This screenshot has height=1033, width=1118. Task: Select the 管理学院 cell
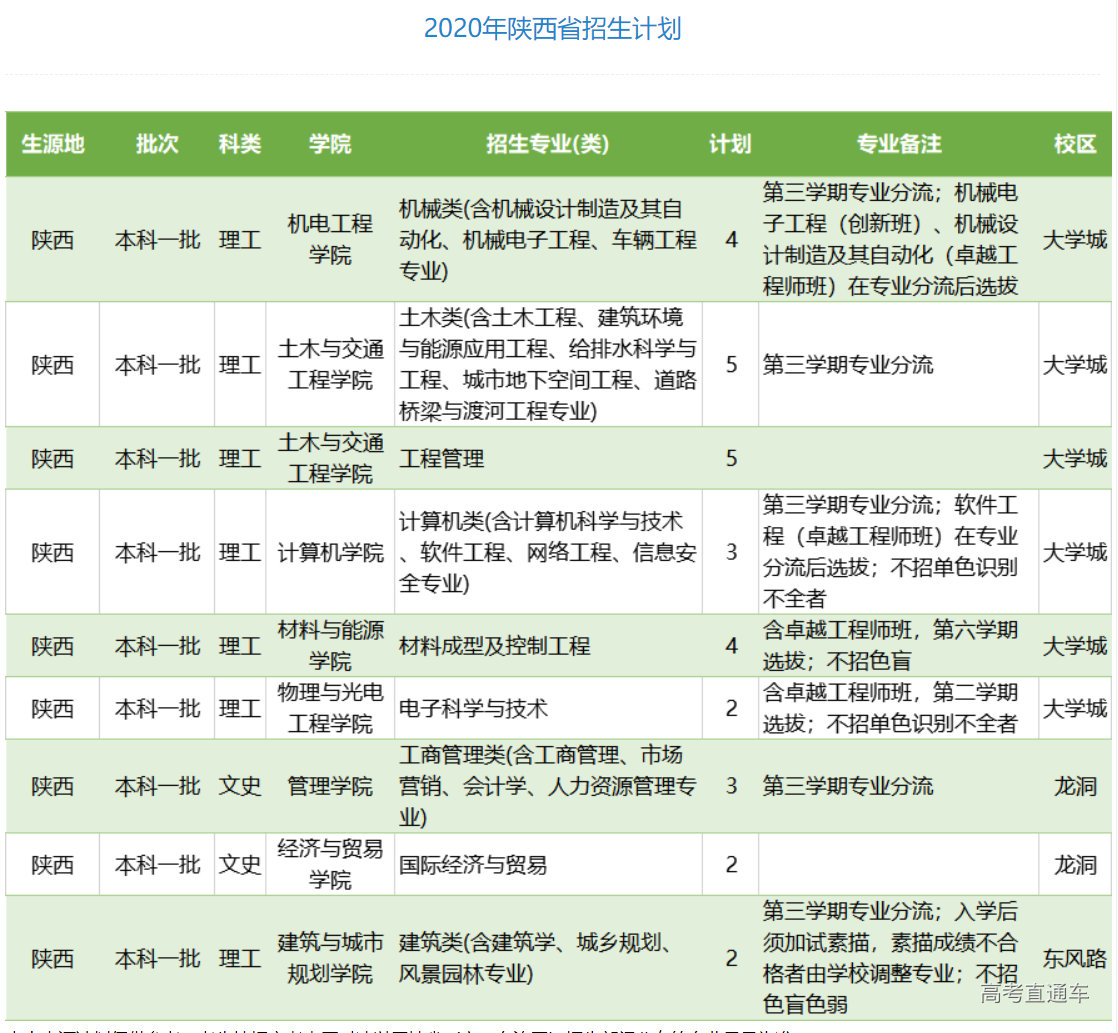pyautogui.click(x=330, y=786)
